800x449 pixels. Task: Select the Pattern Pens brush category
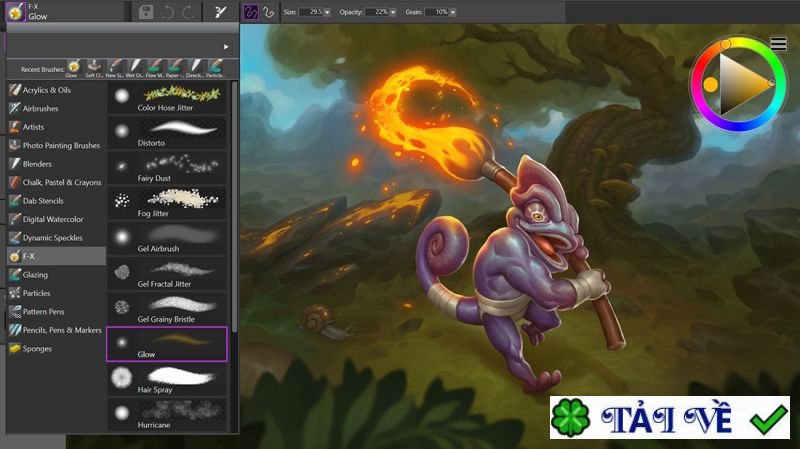(x=56, y=311)
